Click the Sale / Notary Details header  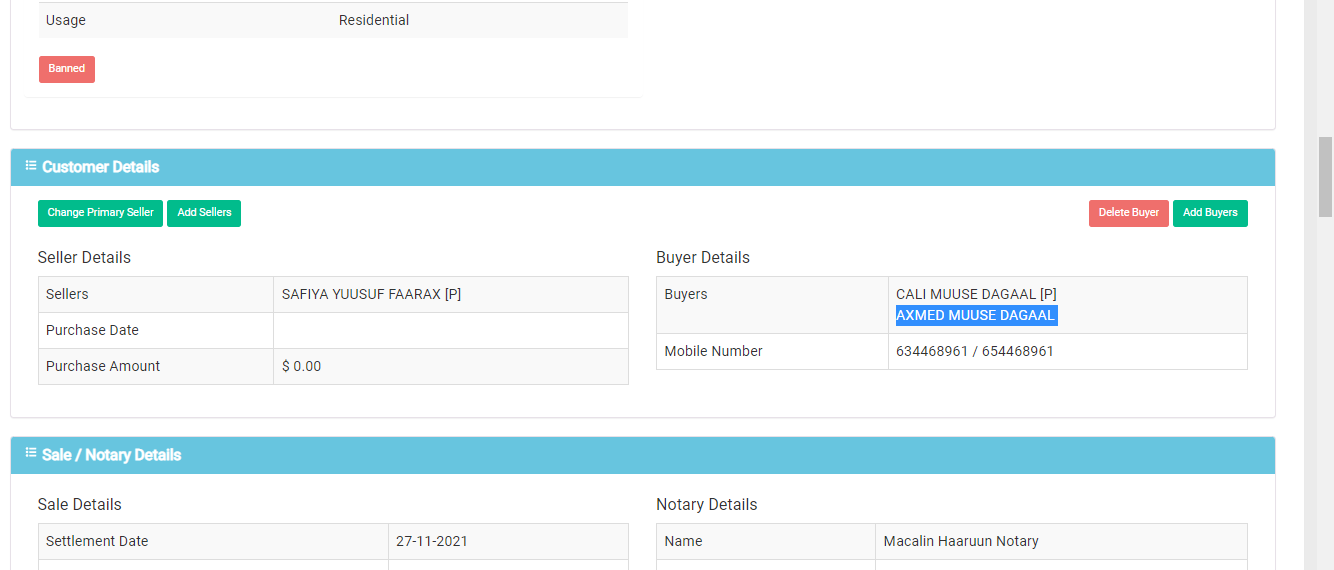pyautogui.click(x=643, y=455)
